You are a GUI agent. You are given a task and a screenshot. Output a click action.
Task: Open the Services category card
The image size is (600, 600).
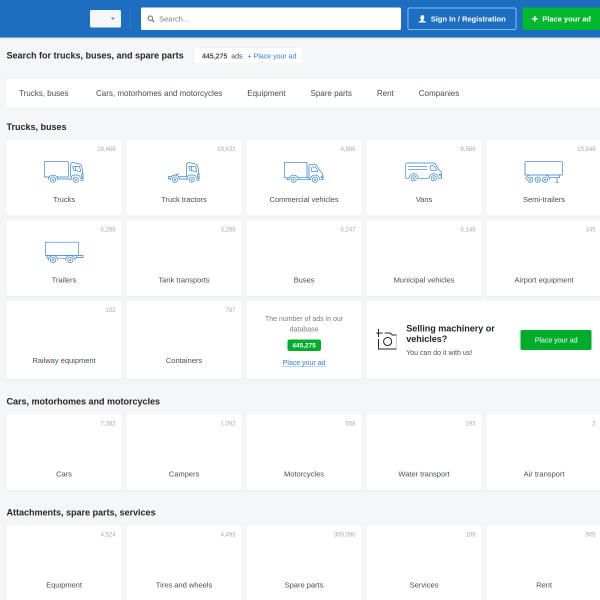(x=424, y=563)
